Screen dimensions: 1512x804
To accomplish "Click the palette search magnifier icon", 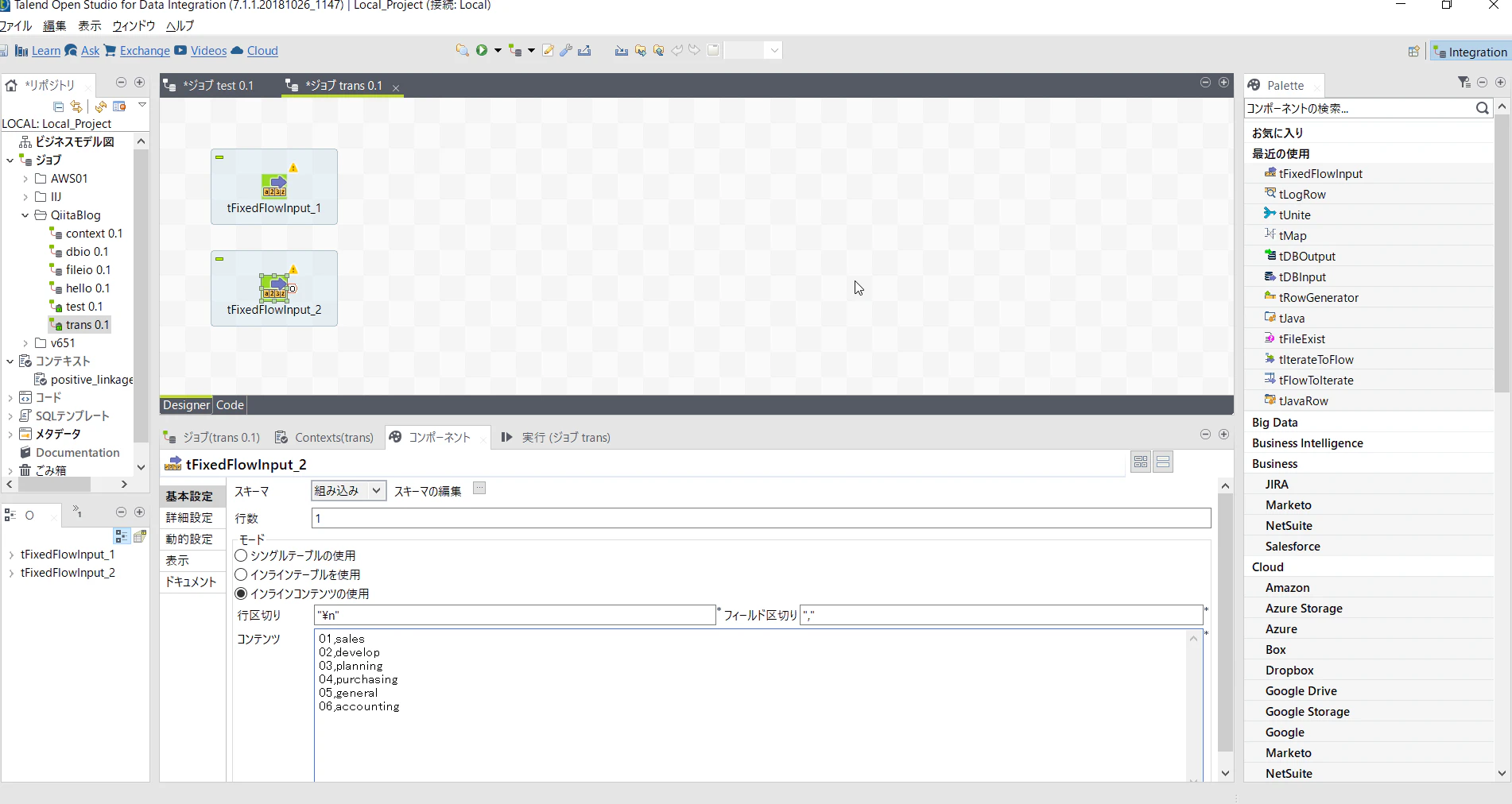I will coord(1483,108).
